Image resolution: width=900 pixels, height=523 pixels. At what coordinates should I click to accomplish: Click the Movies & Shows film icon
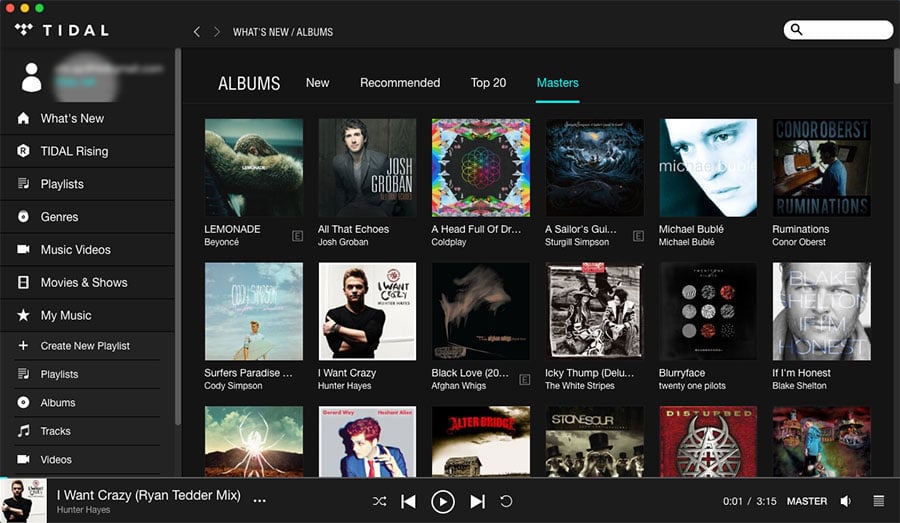point(23,282)
